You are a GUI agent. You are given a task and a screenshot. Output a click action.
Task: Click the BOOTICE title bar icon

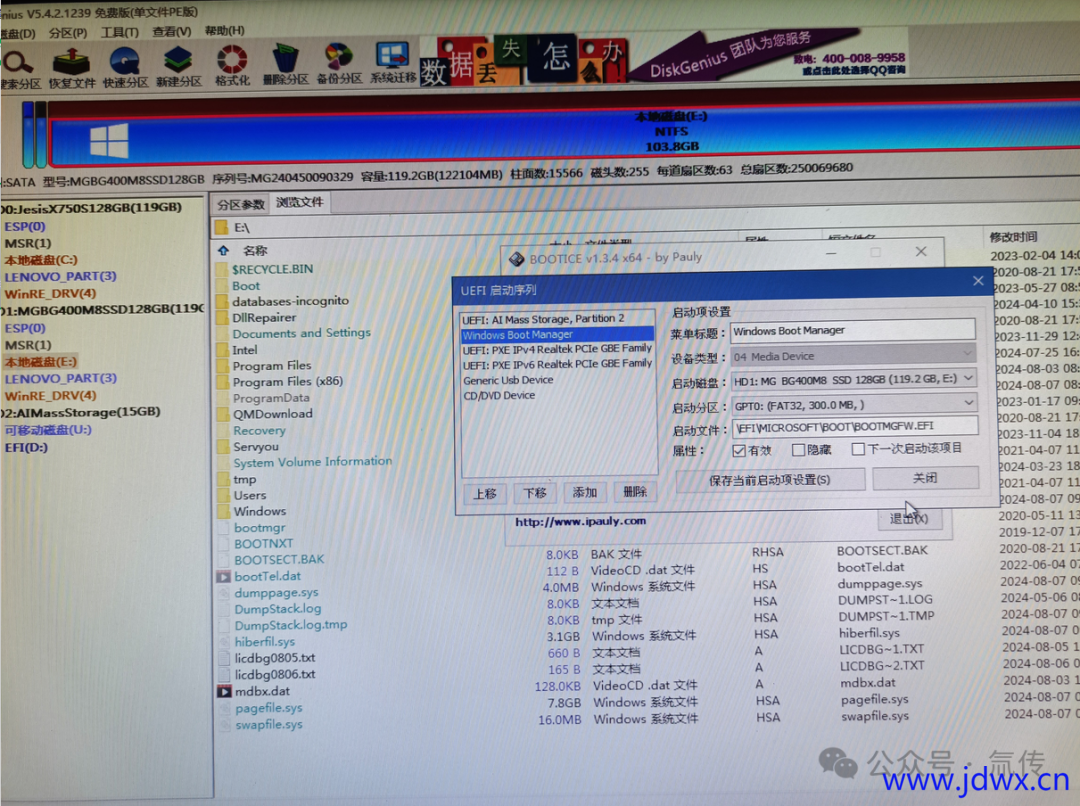(517, 258)
